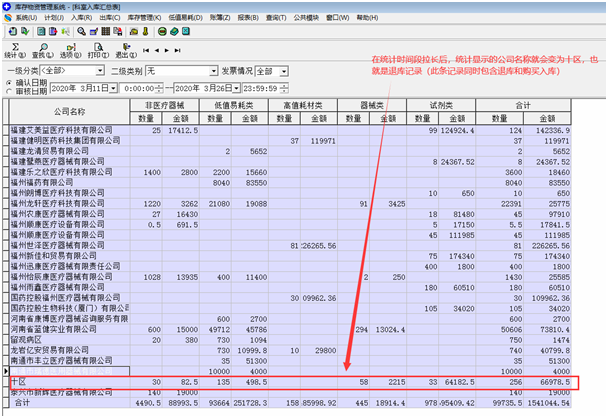608x418 pixels.
Task: Click the faded green sparkle document icon
Action: tap(66, 31)
